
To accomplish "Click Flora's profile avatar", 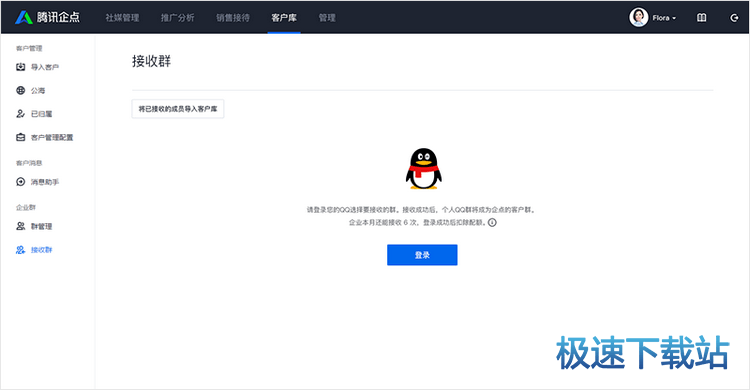I will coord(639,17).
